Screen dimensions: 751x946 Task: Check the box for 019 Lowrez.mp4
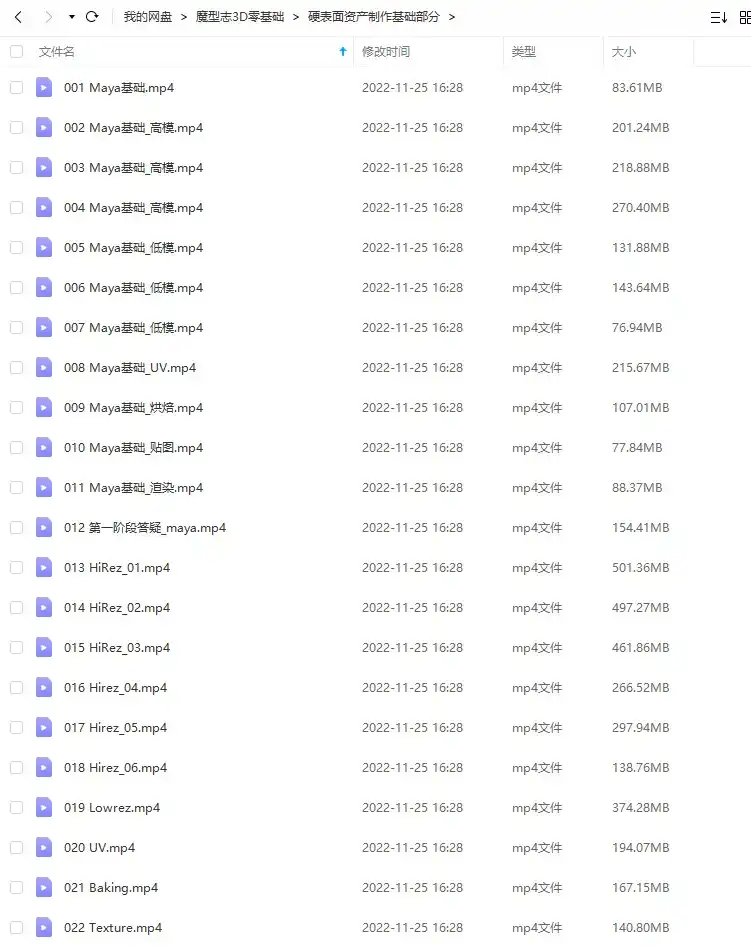pyautogui.click(x=17, y=808)
